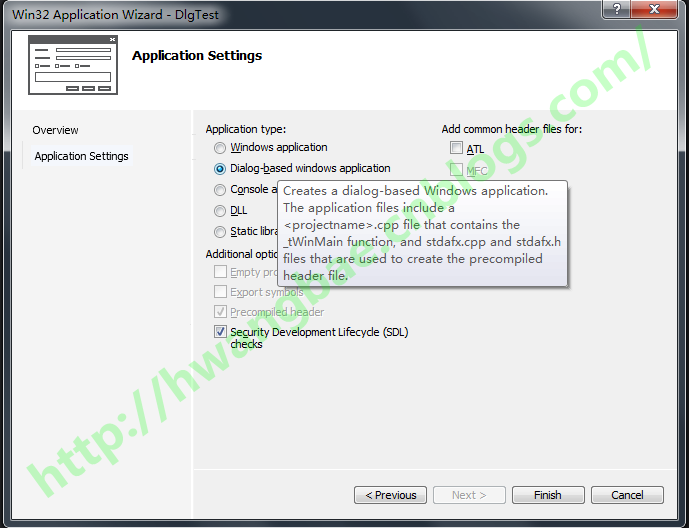Cancel the Win32 Application Wizard
The image size is (689, 528).
[x=627, y=495]
